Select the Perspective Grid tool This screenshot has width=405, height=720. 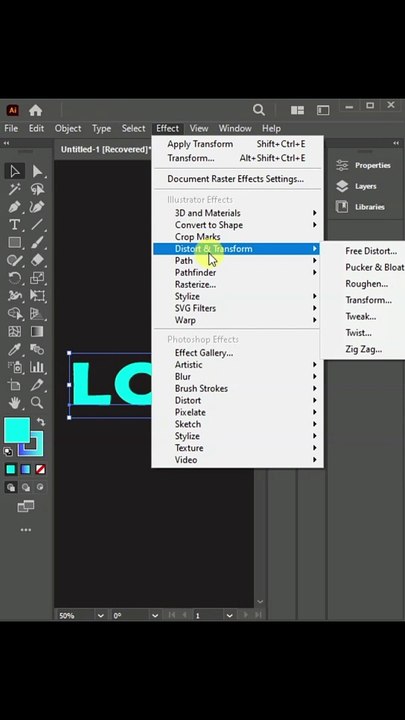[37, 313]
